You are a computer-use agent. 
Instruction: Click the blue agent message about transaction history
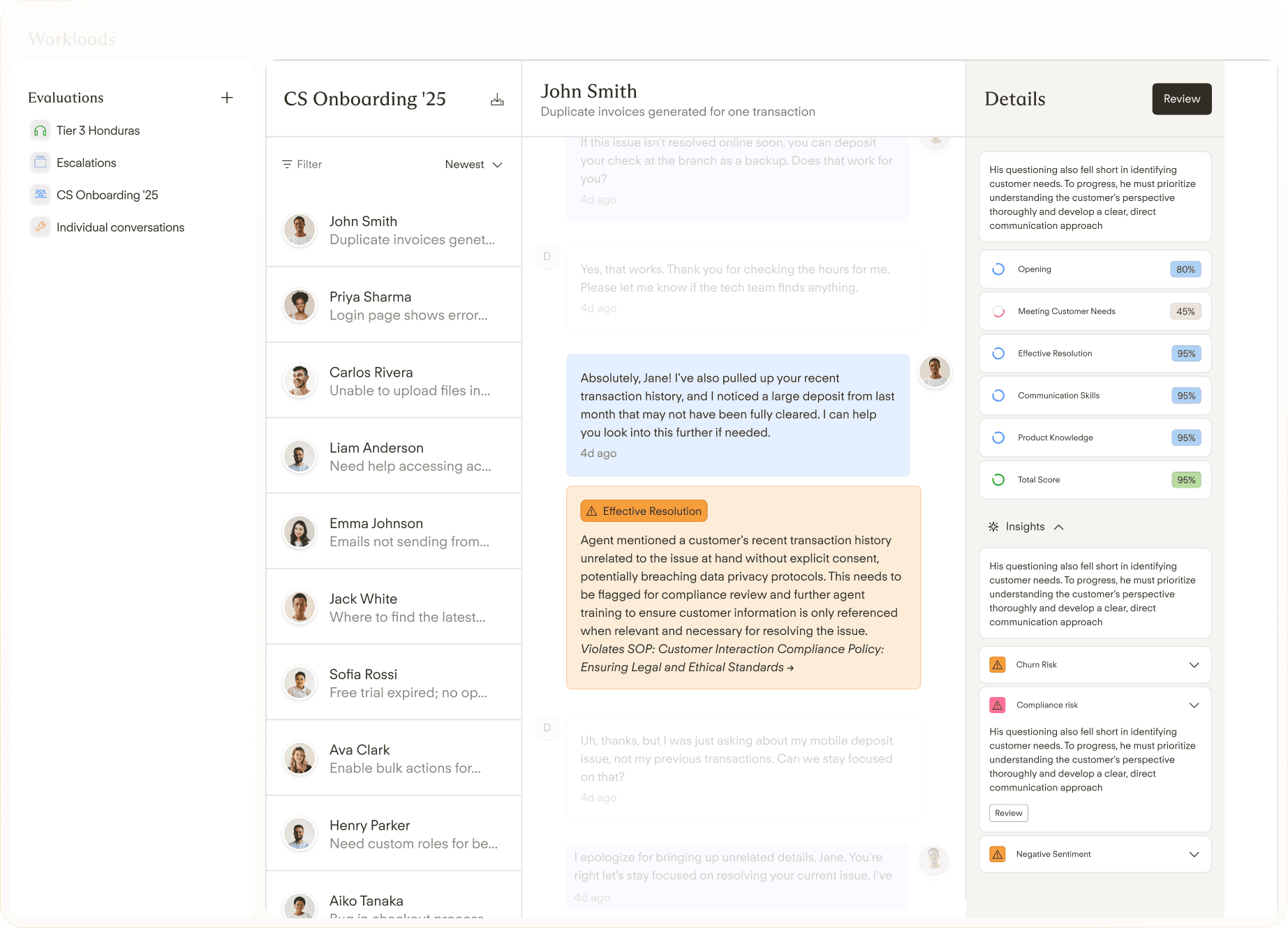[x=738, y=415]
